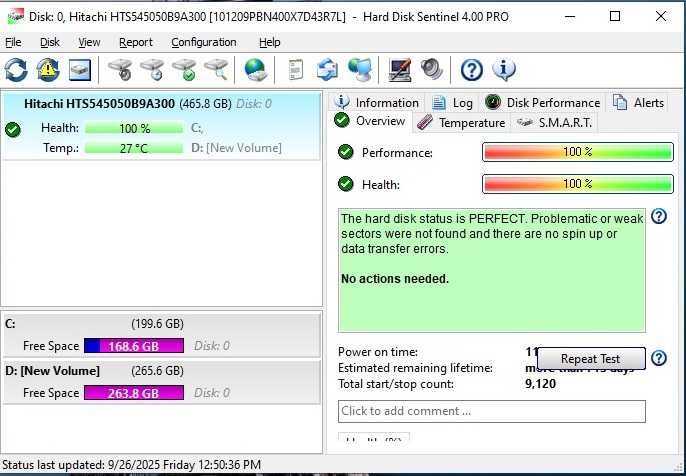Image resolution: width=686 pixels, height=476 pixels.
Task: Click the application icon in the title bar
Action: pyautogui.click(x=16, y=17)
